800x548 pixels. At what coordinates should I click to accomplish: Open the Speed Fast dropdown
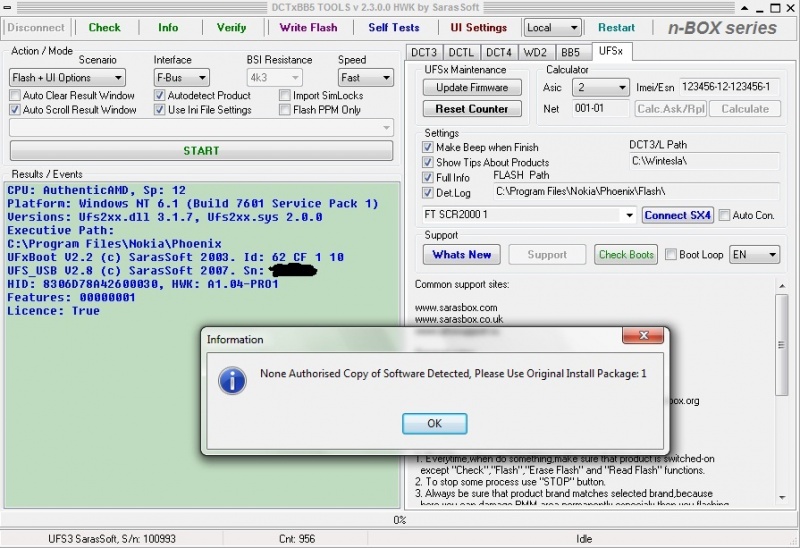(365, 78)
